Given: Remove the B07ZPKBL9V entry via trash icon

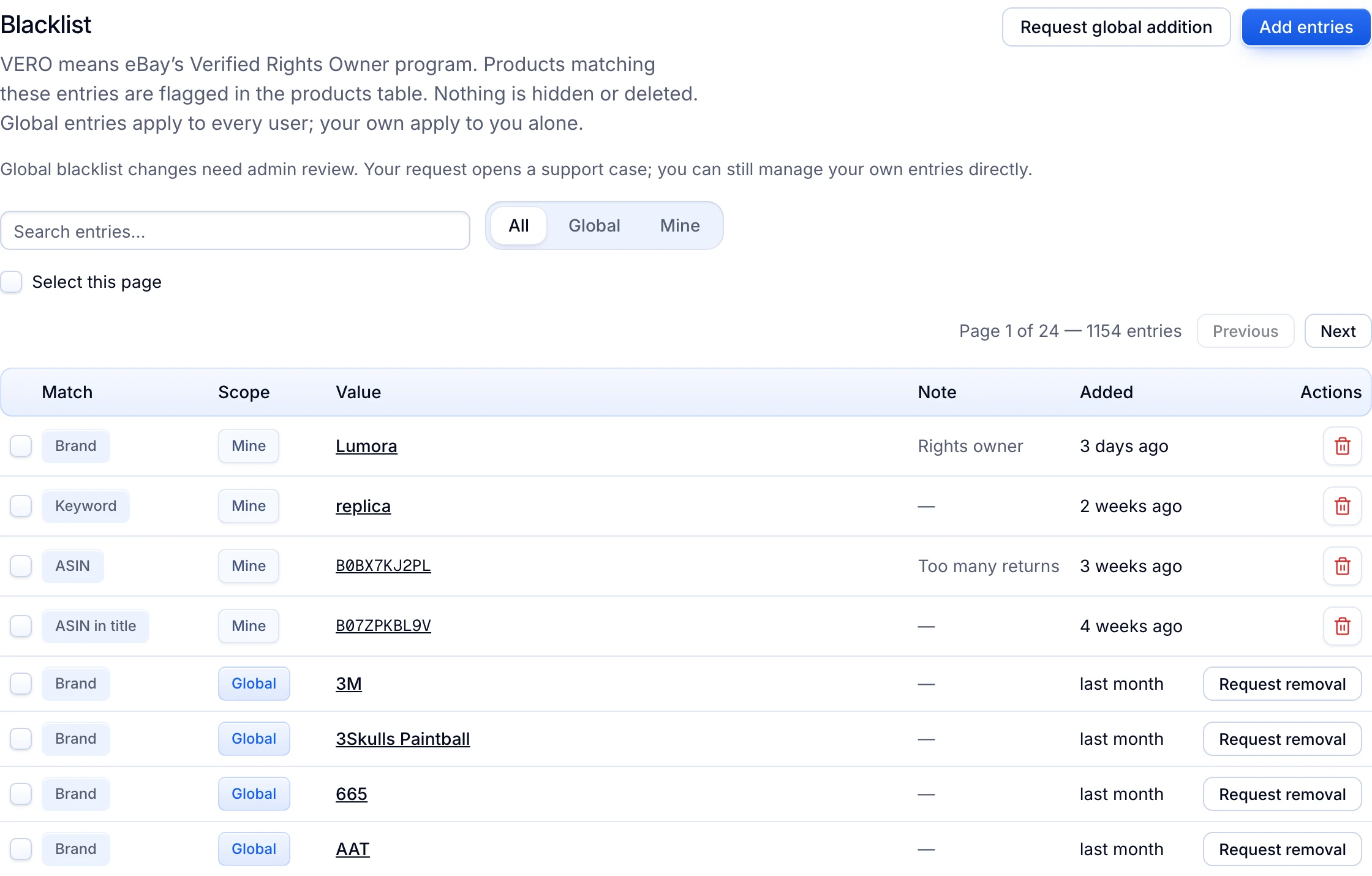Looking at the screenshot, I should click(x=1342, y=626).
